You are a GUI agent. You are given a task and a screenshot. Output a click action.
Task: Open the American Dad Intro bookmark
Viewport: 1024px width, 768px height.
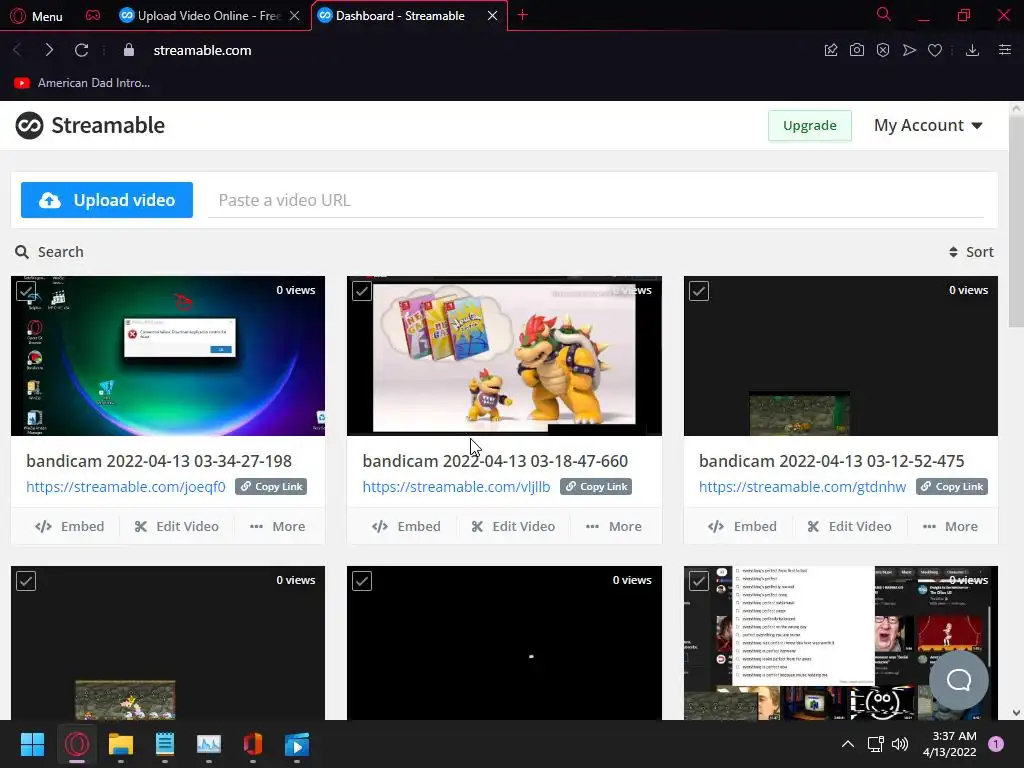82,83
